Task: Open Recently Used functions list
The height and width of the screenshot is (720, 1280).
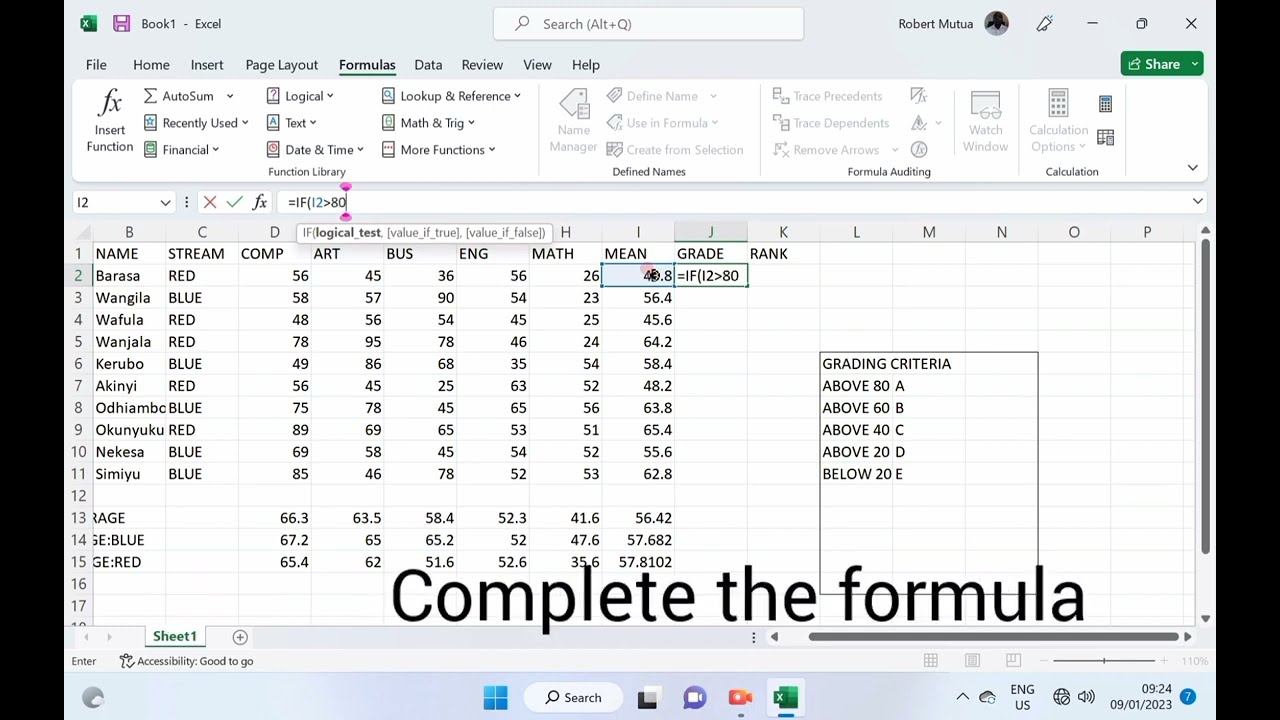Action: [x=196, y=123]
